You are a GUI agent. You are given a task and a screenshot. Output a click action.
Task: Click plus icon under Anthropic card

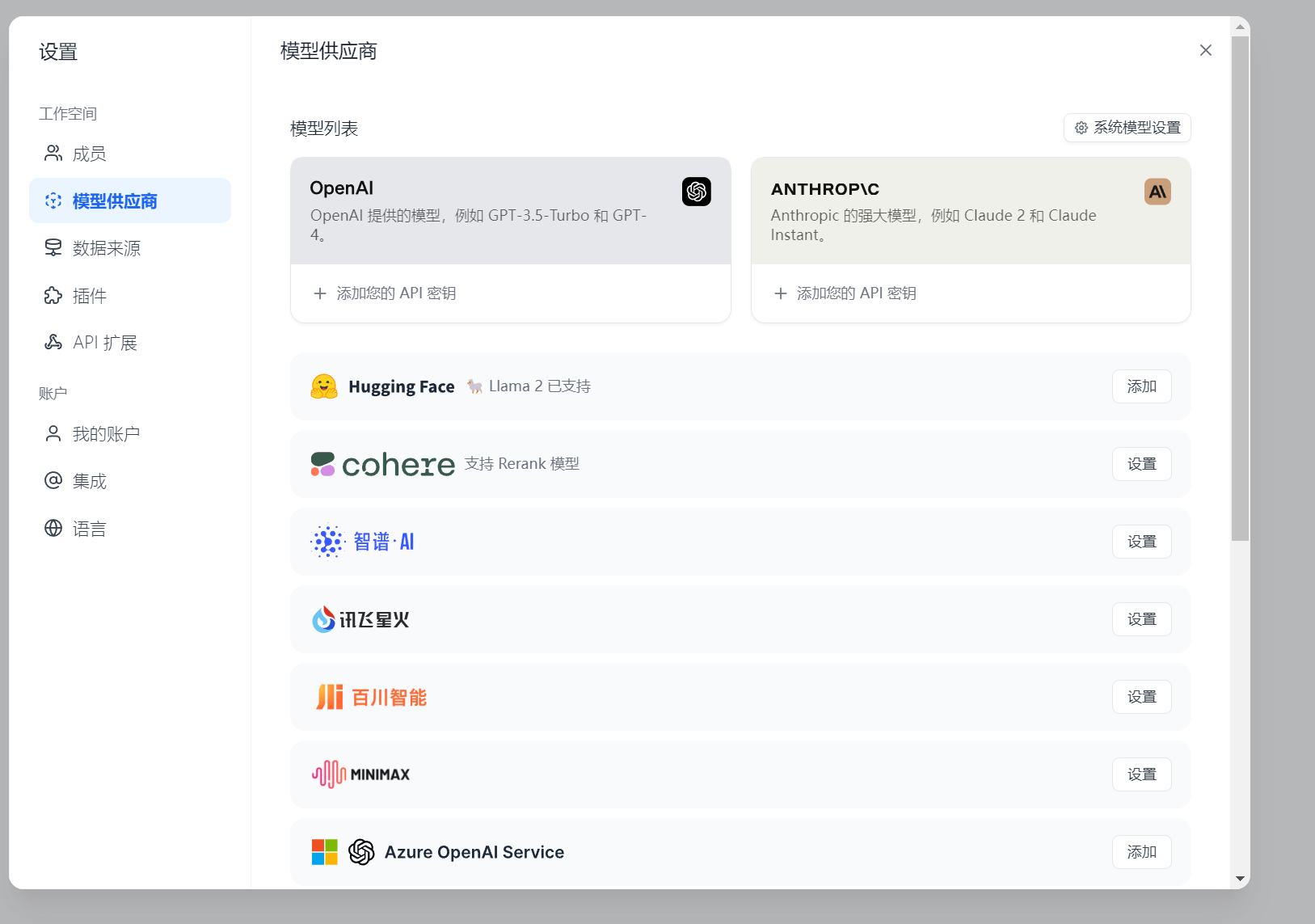pos(781,293)
